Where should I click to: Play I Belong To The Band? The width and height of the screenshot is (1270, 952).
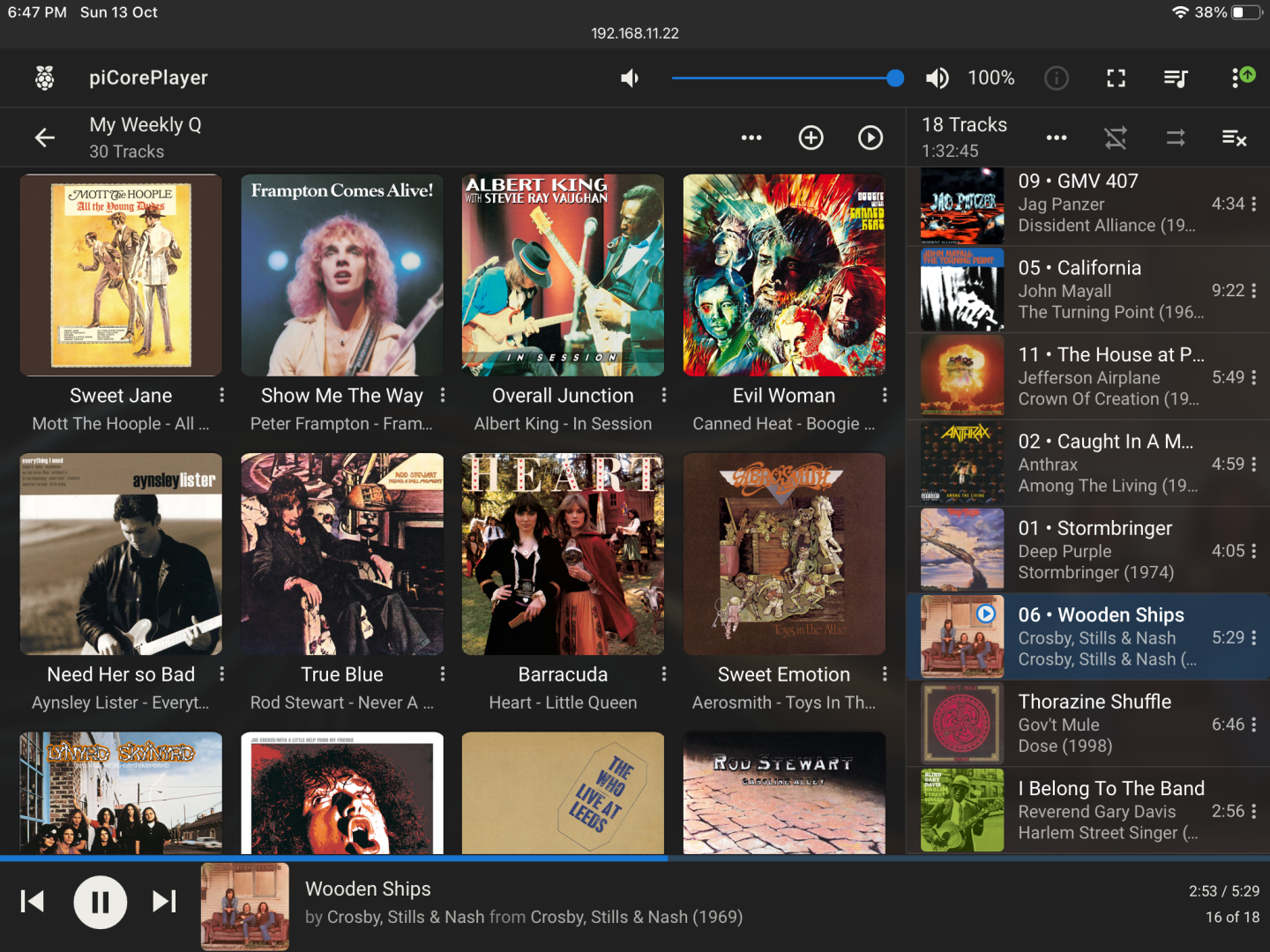[1088, 810]
